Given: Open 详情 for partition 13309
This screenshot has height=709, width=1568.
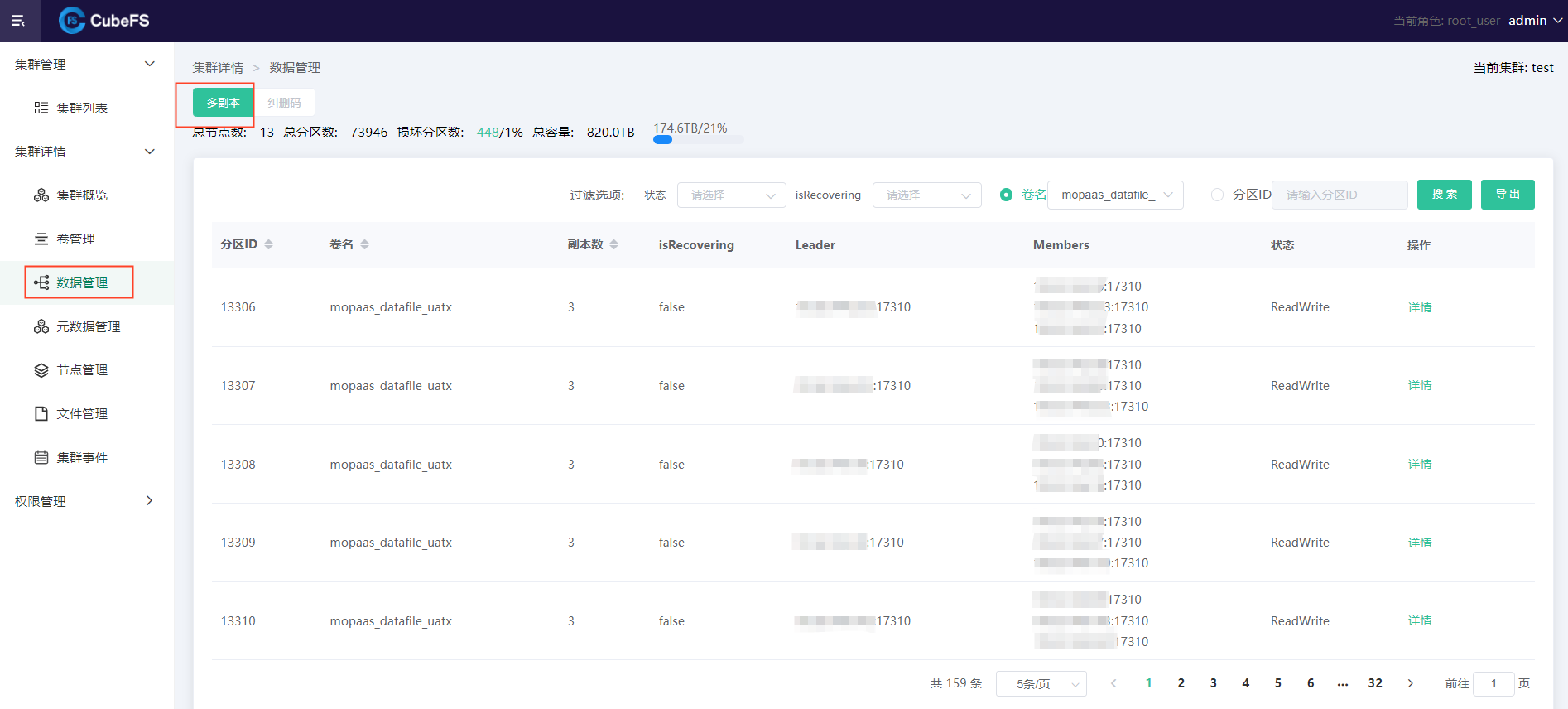Looking at the screenshot, I should (1420, 543).
